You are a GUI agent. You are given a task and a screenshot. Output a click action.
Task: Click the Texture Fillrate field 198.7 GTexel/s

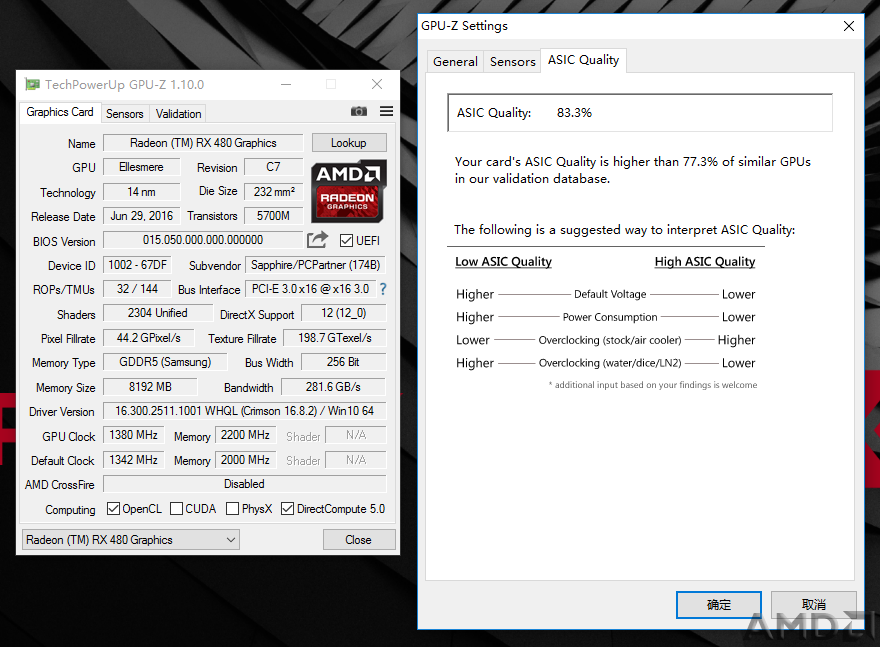334,338
